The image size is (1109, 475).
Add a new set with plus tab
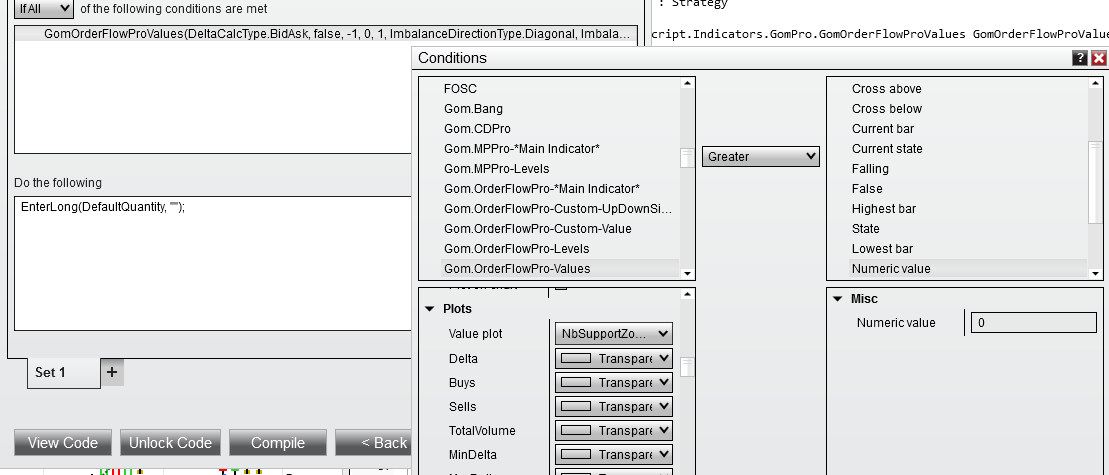(112, 372)
